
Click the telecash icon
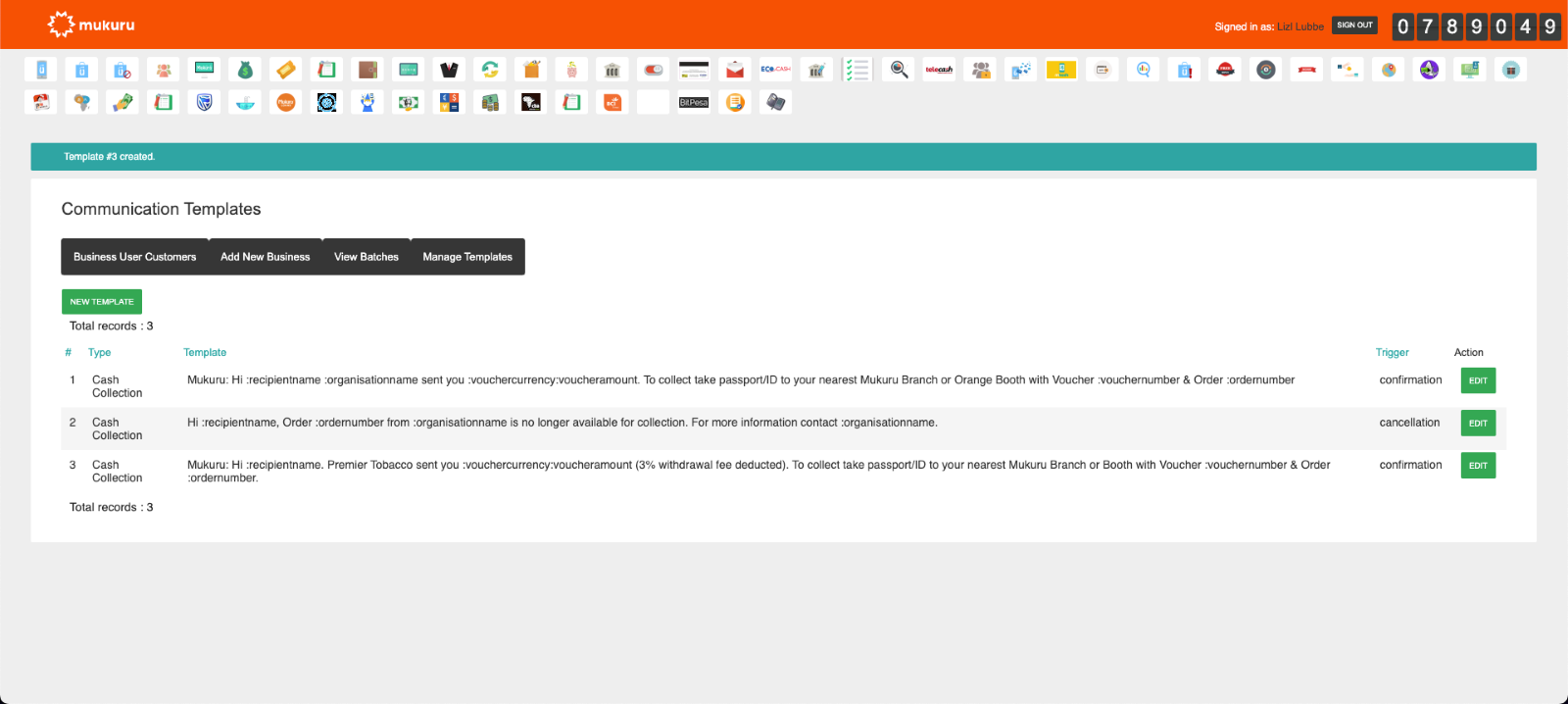point(939,70)
